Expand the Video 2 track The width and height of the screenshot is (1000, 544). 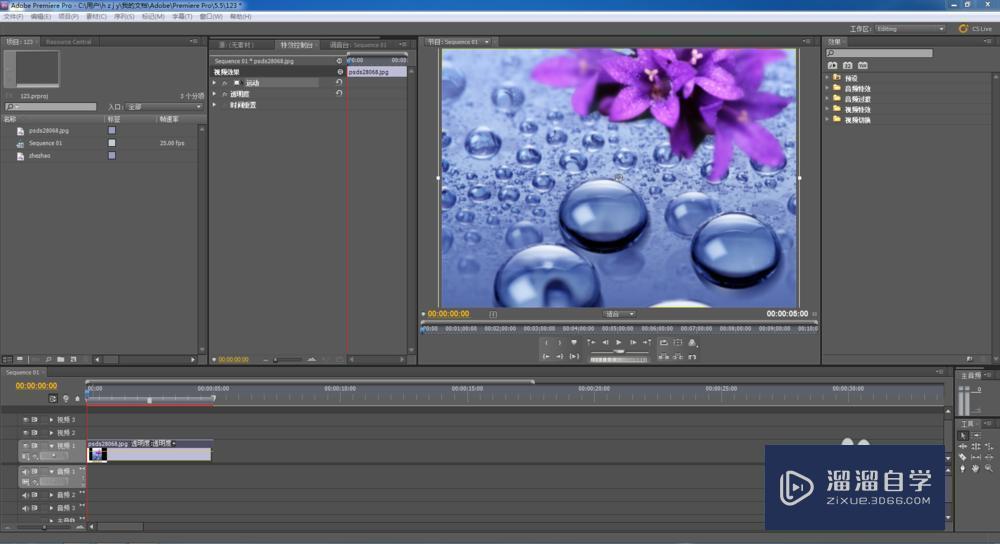pos(51,432)
